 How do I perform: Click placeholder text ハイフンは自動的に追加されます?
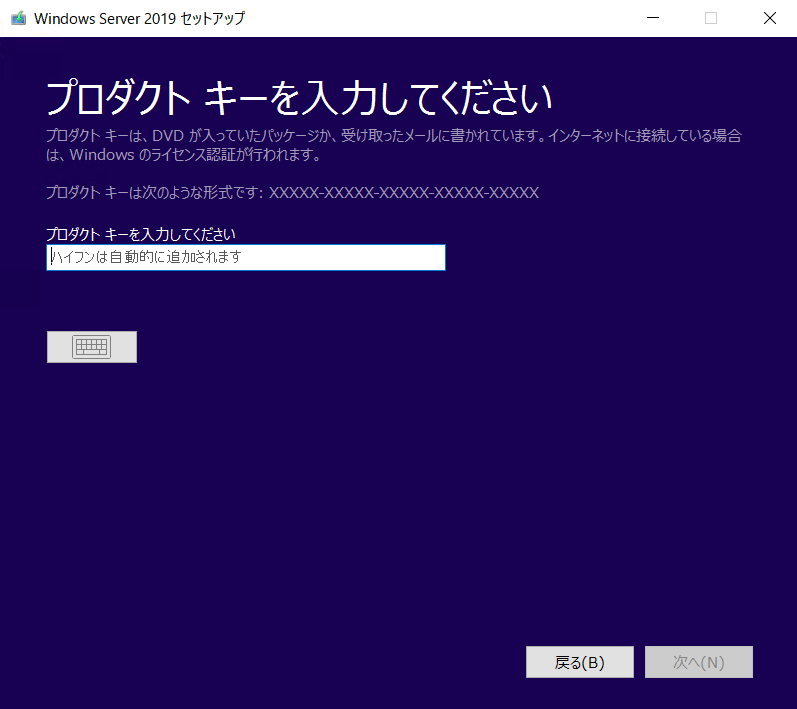(146, 257)
